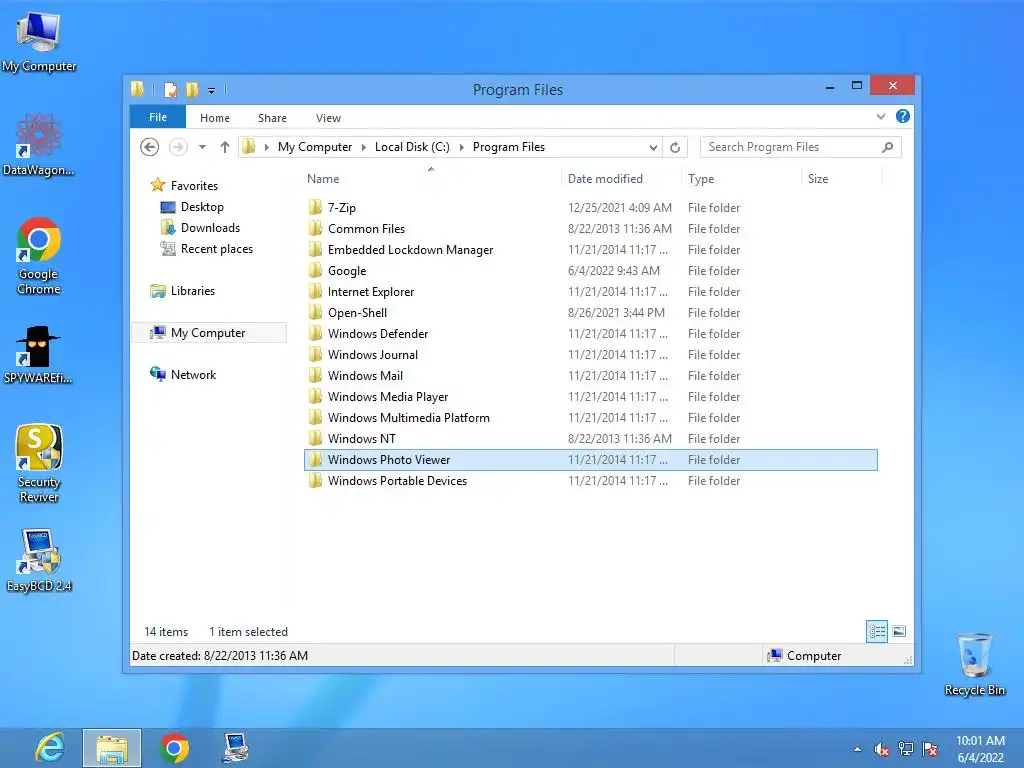Expand the arrow after My Computer breadcrumb
1024x768 pixels.
pyautogui.click(x=364, y=148)
